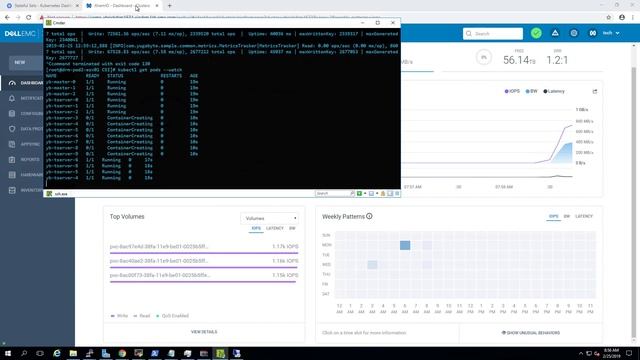The width and height of the screenshot is (640, 360).
Task: Toggle Latency series in the chart legend
Action: coord(554,91)
